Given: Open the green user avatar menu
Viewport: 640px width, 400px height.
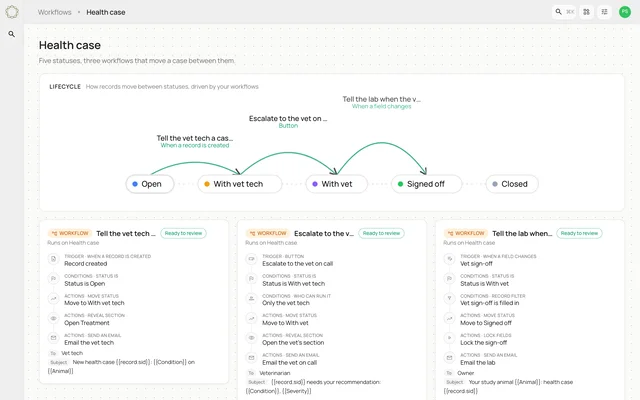Looking at the screenshot, I should 624,12.
